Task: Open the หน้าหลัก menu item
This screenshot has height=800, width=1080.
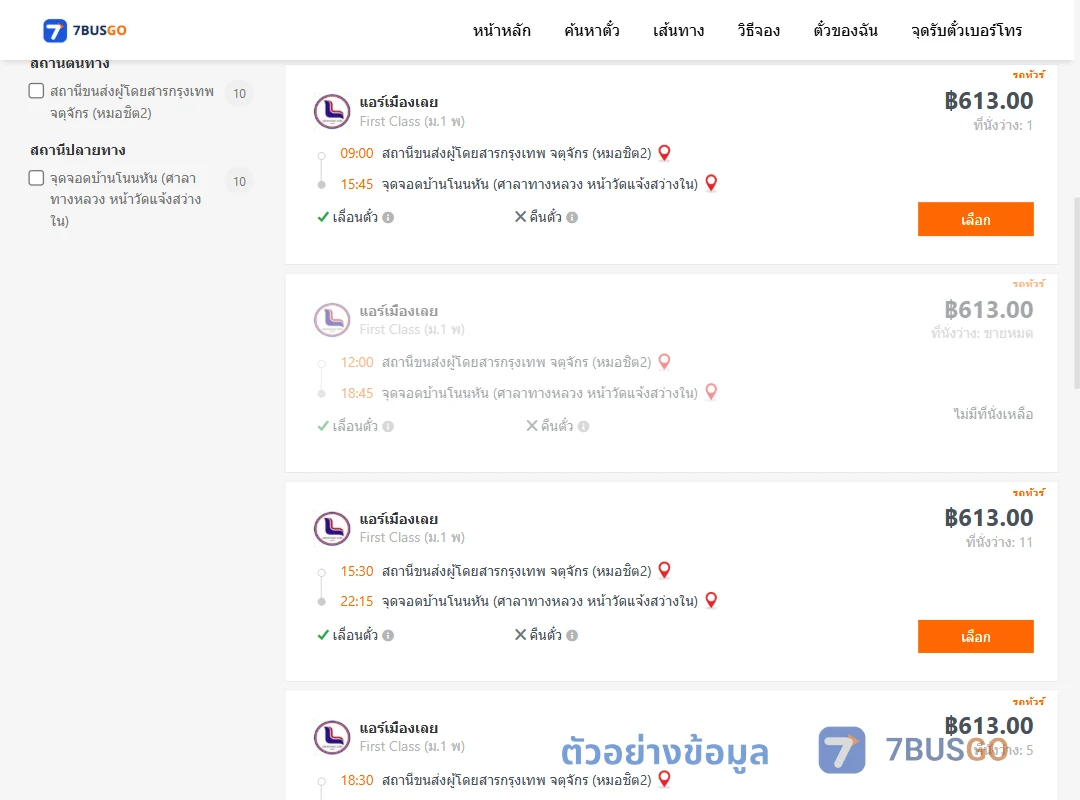Action: pos(501,30)
